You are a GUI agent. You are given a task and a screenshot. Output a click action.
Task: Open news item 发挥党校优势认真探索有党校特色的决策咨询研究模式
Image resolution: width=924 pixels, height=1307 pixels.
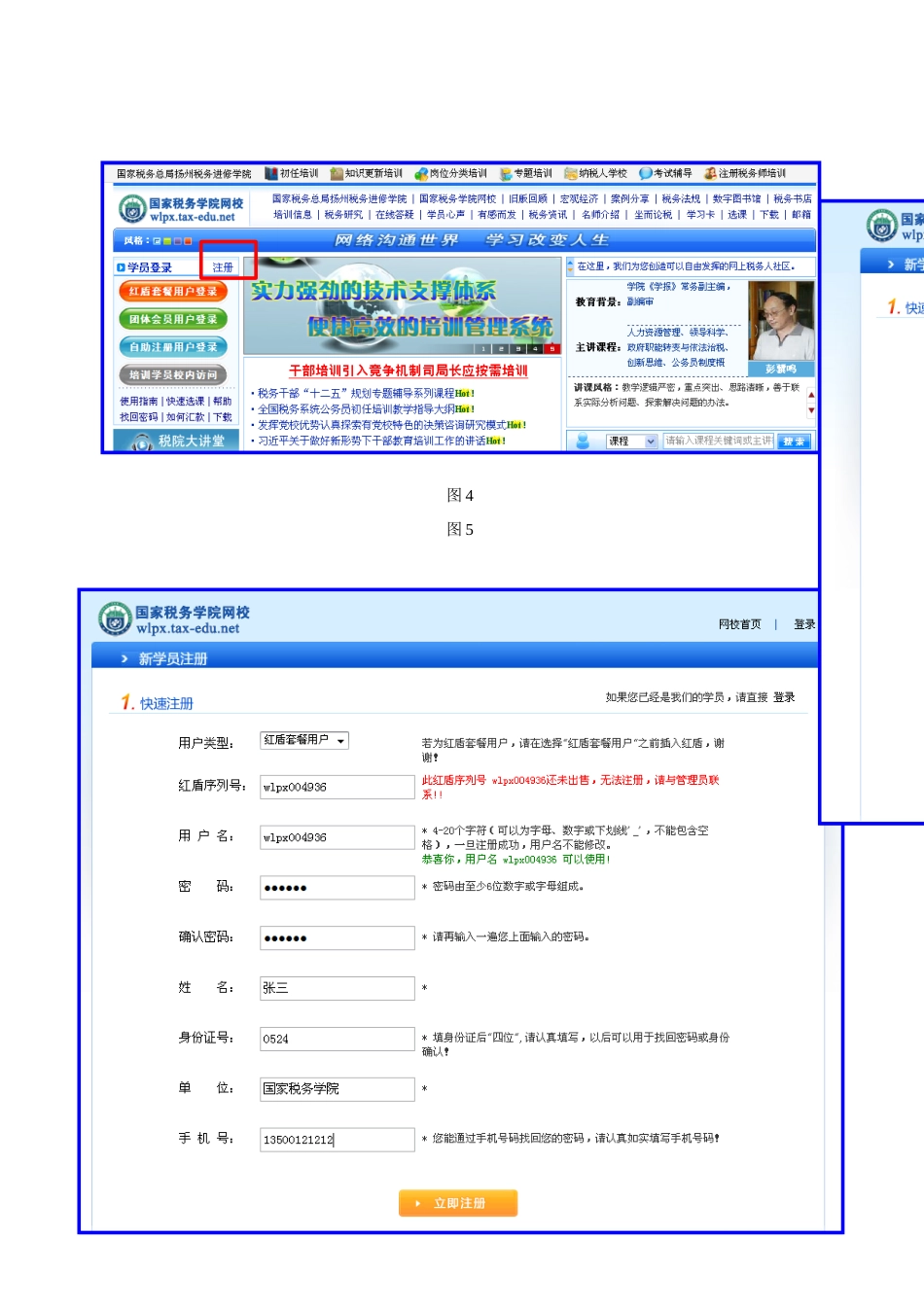tap(381, 425)
